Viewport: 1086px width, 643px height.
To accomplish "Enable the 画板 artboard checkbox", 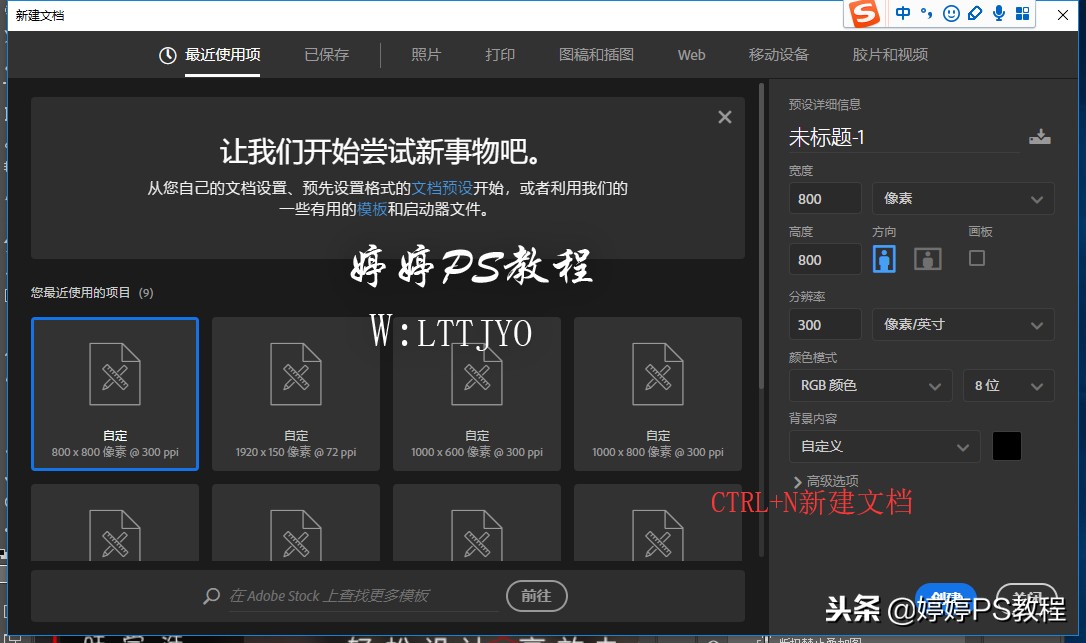I will pos(976,258).
